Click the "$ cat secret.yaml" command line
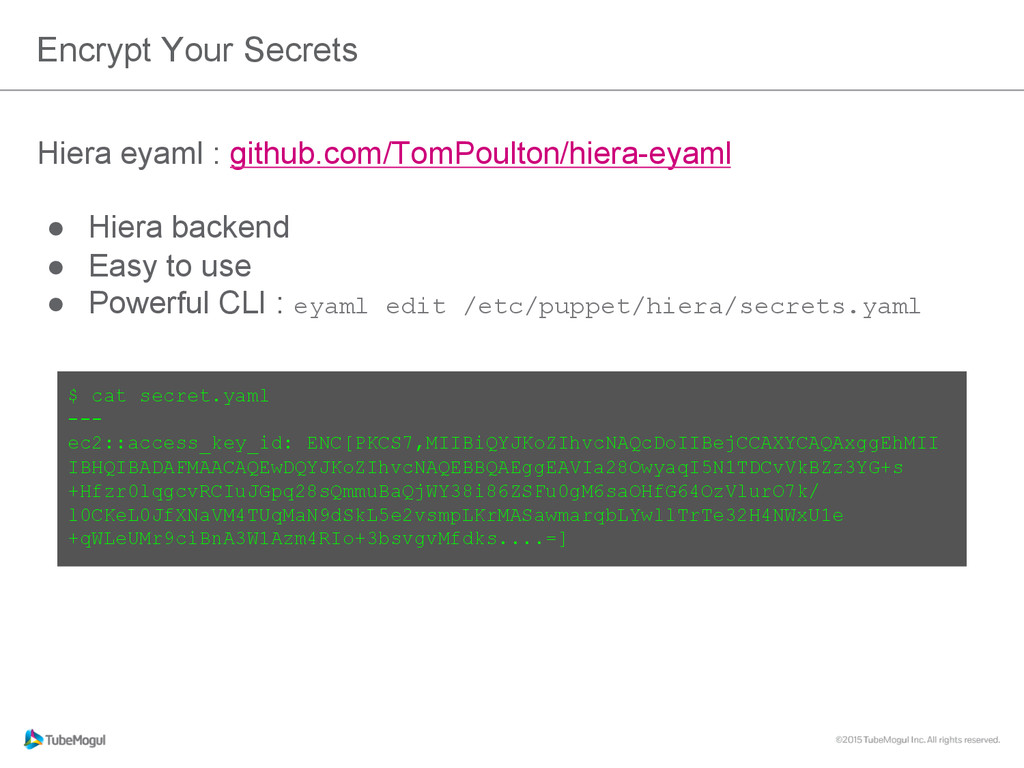1024x768 pixels. tap(168, 396)
